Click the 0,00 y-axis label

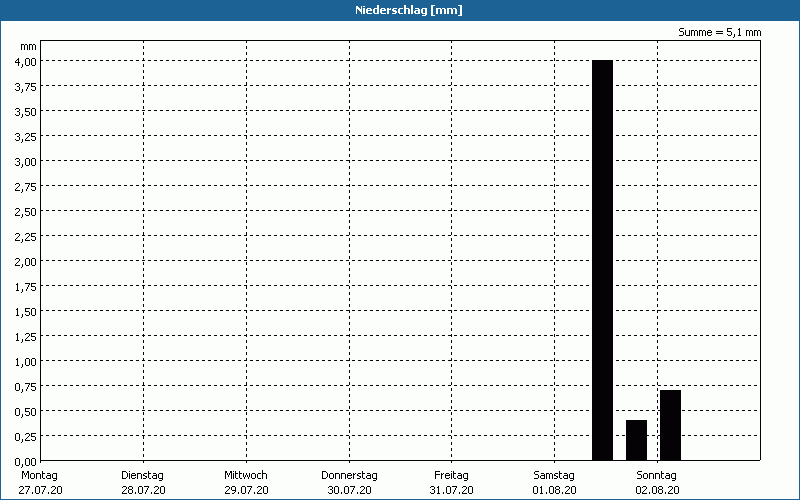[x=26, y=462]
